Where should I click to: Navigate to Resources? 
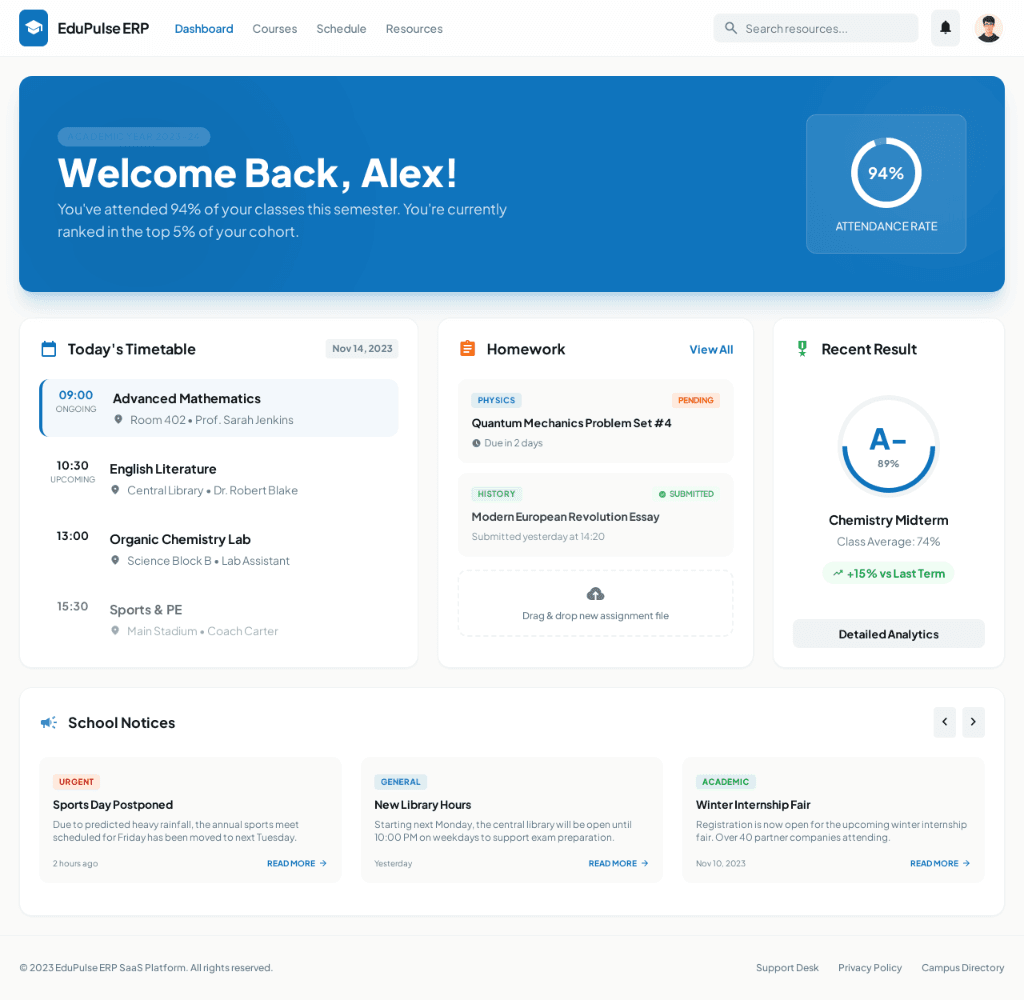(414, 28)
